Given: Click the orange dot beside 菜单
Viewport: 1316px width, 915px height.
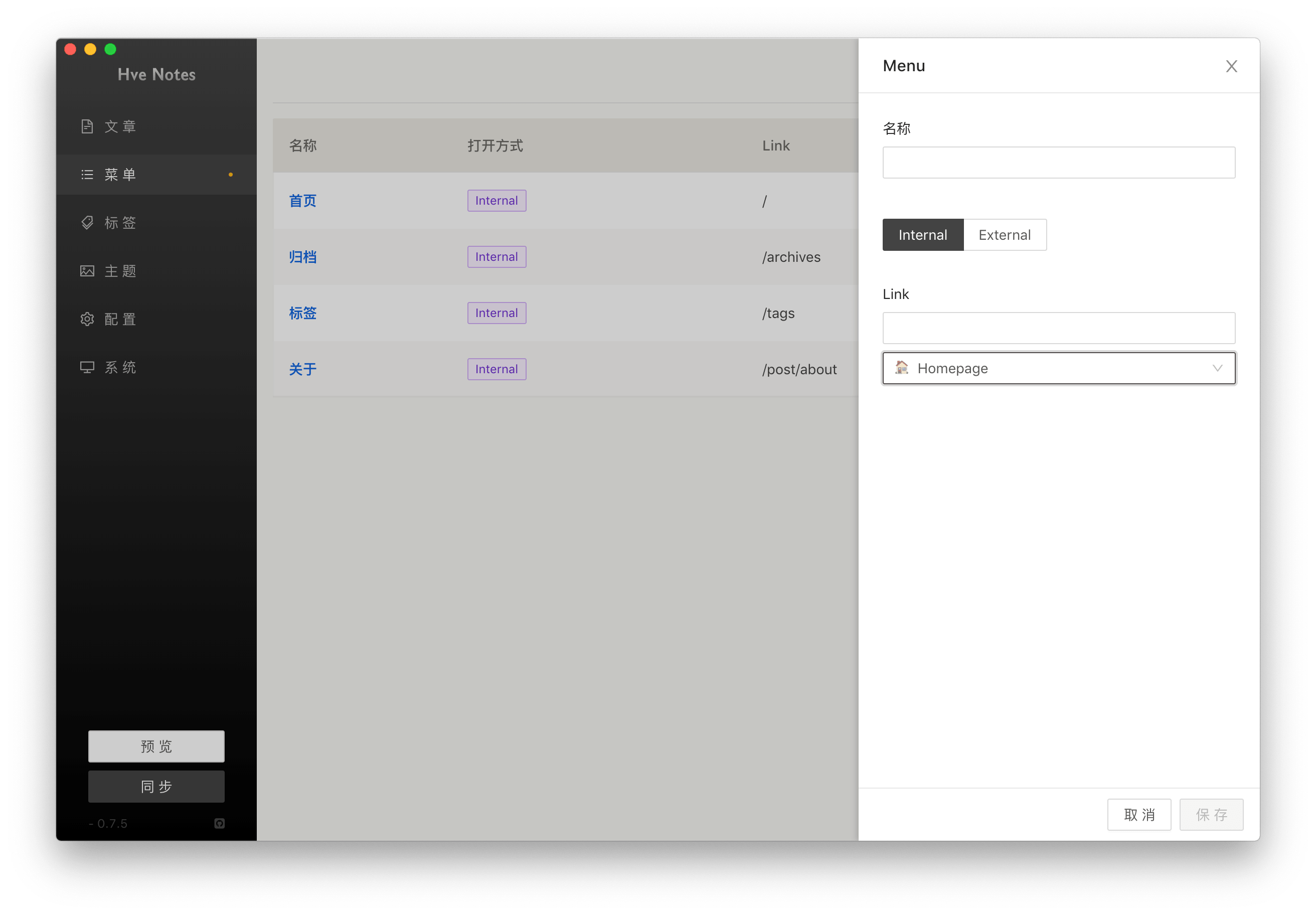Looking at the screenshot, I should coord(230,174).
